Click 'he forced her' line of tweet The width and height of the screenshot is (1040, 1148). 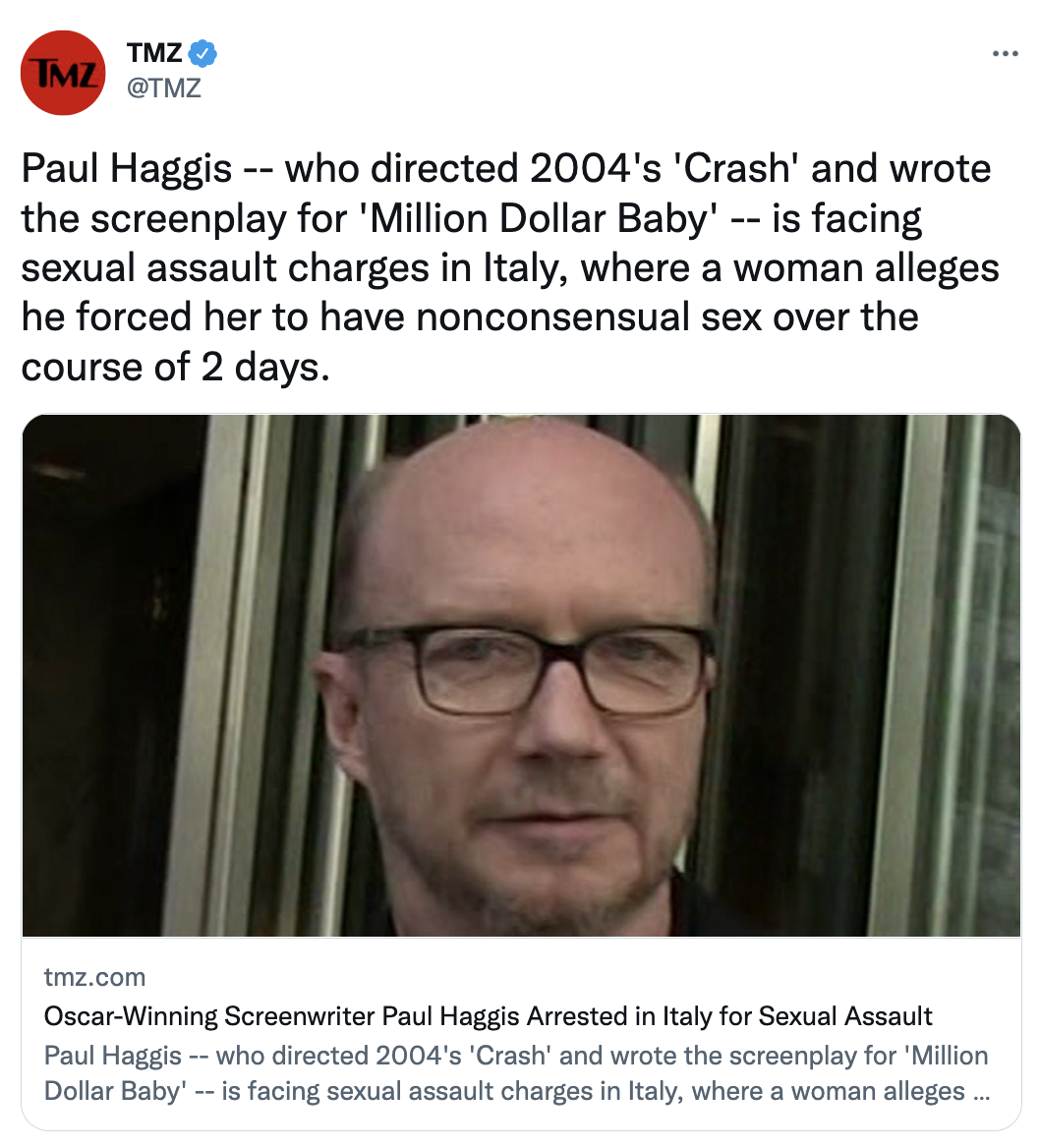470,317
